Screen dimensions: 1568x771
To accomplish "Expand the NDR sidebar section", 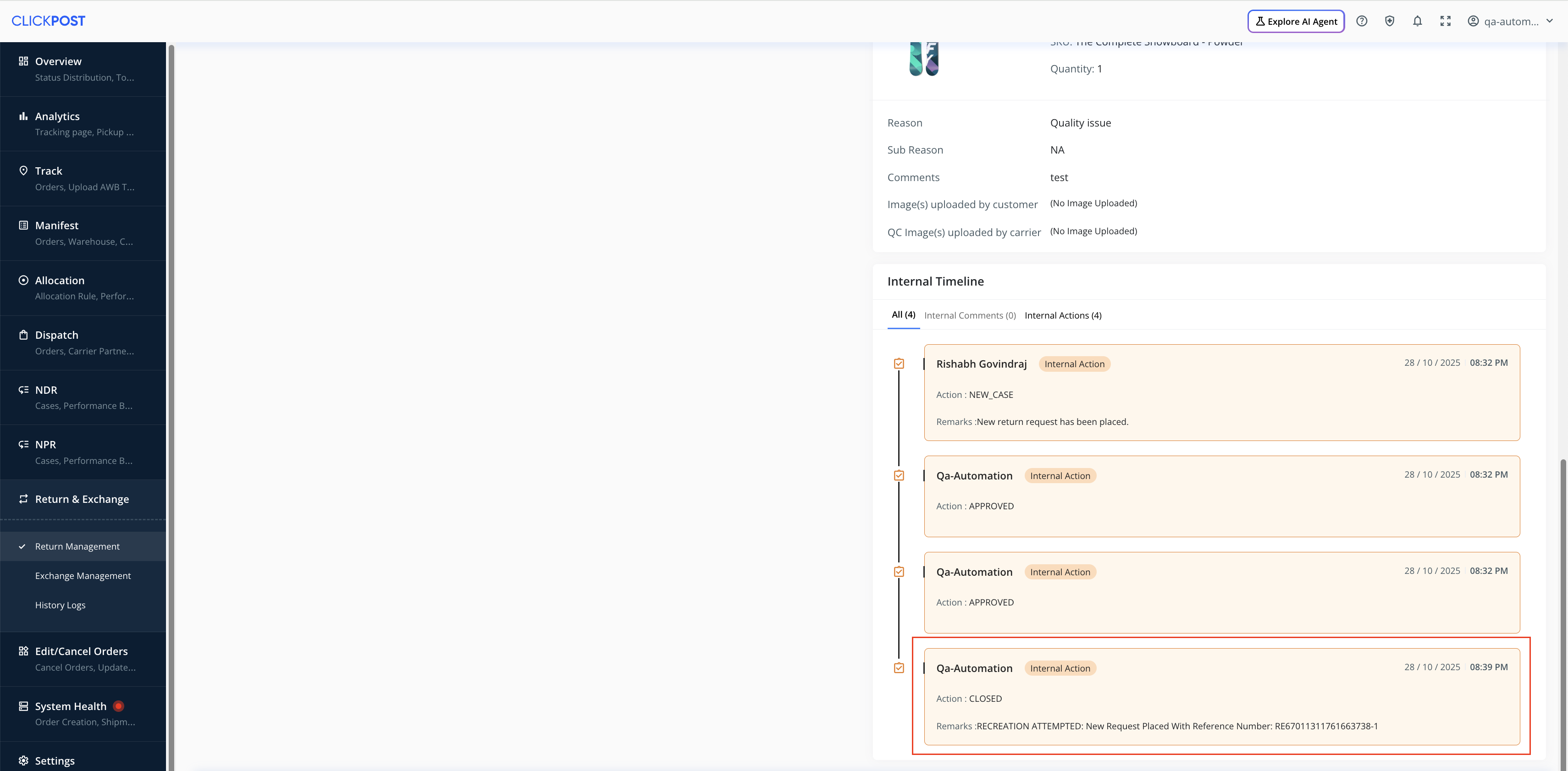I will [x=46, y=390].
